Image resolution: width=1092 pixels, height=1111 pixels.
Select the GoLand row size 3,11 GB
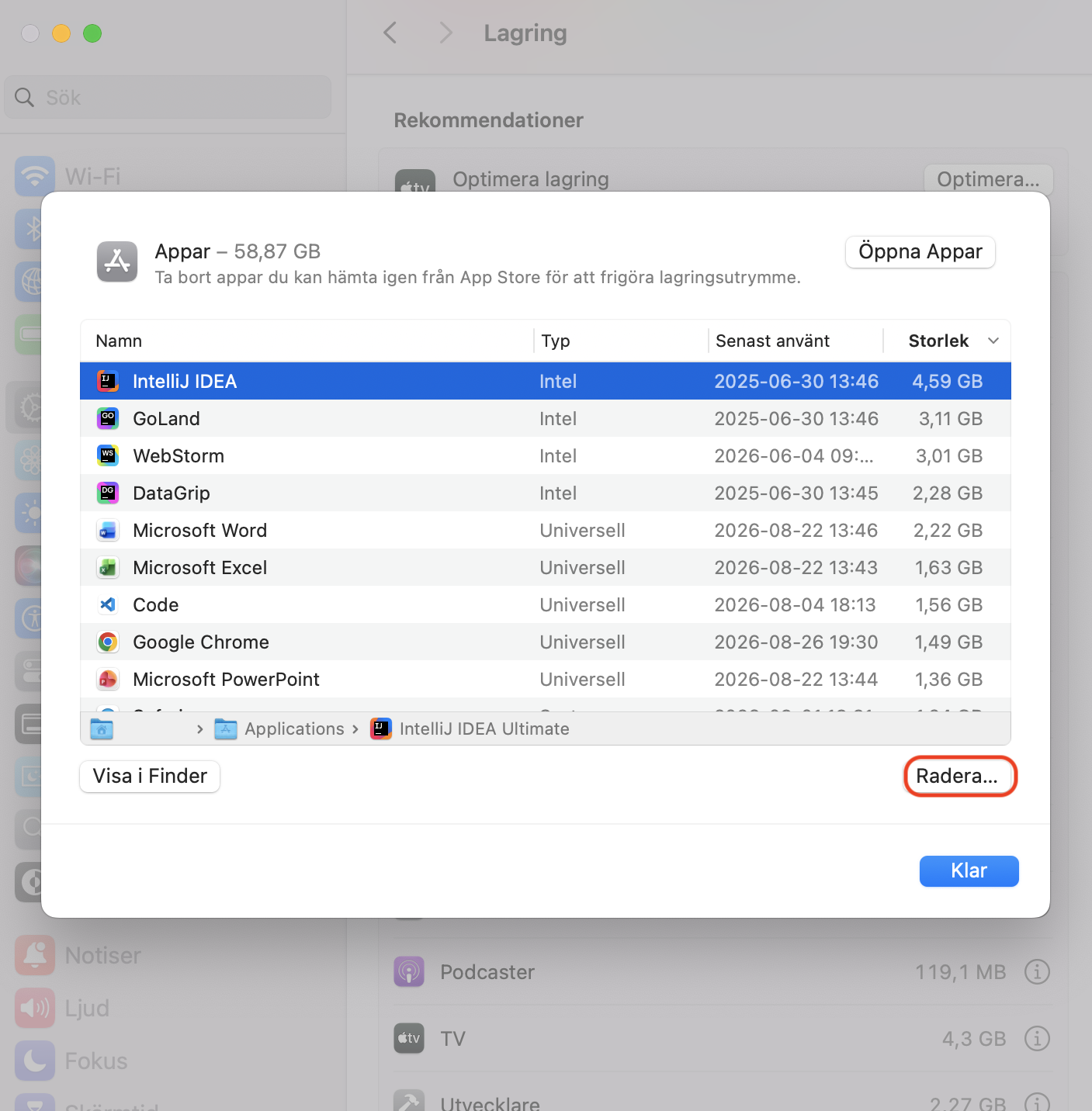point(950,418)
